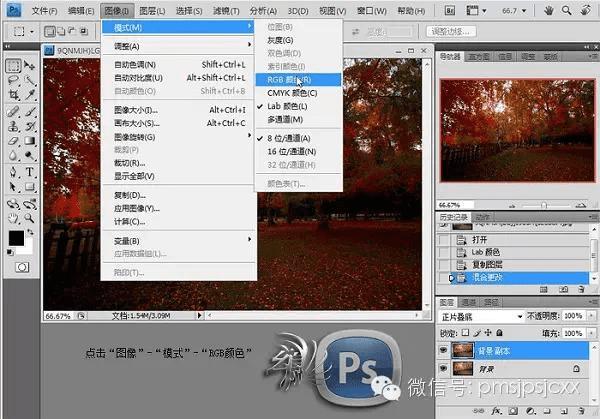The width and height of the screenshot is (600, 419).
Task: Select the Clone Stamp tool
Action: [x=13, y=126]
